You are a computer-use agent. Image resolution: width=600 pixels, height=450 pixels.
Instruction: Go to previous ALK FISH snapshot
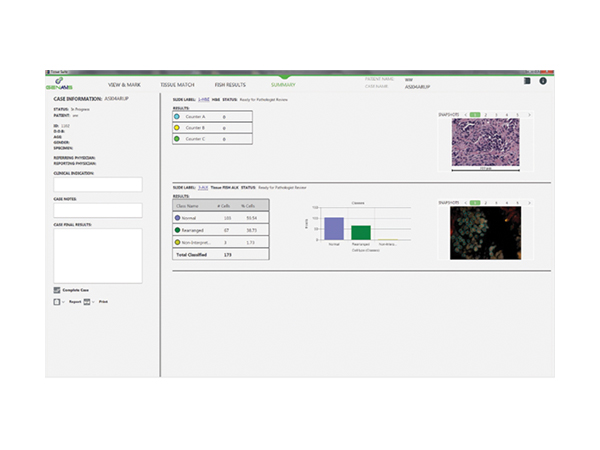tap(465, 203)
